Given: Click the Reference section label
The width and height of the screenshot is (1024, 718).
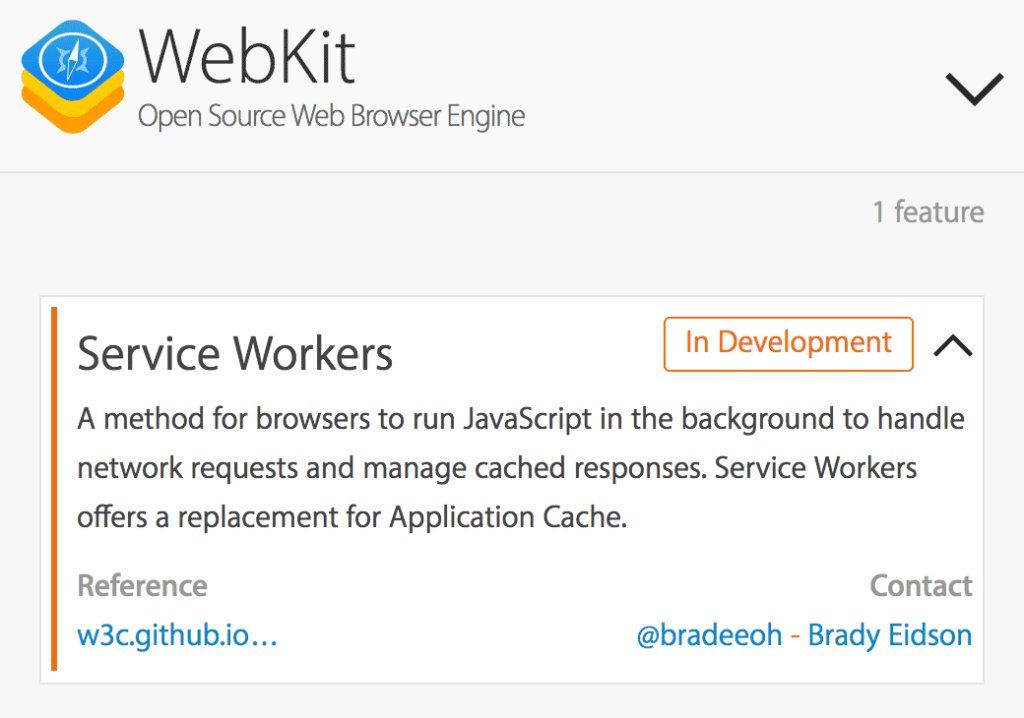Looking at the screenshot, I should [x=142, y=585].
